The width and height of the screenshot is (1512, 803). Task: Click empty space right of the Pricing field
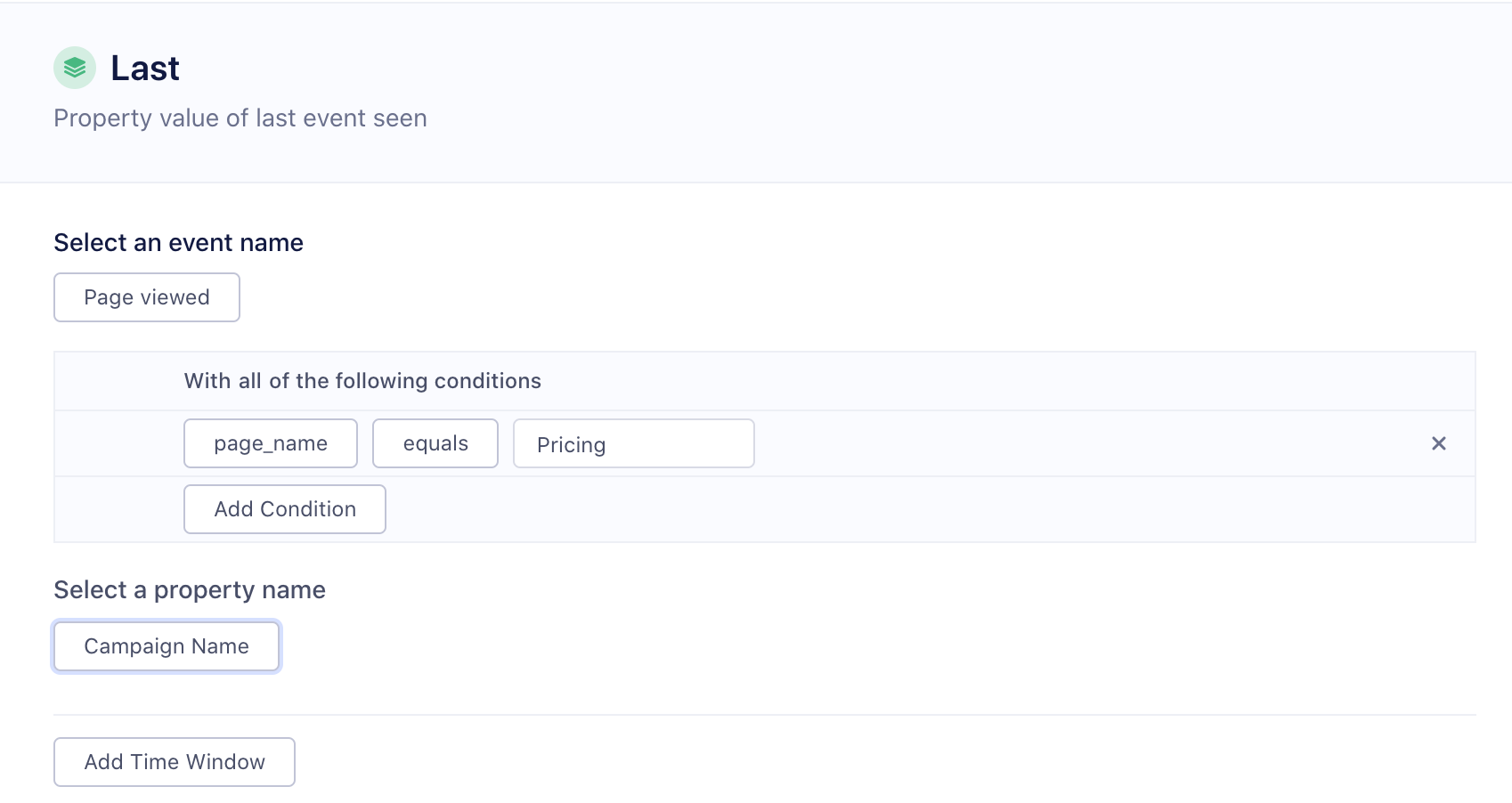pos(1069,443)
